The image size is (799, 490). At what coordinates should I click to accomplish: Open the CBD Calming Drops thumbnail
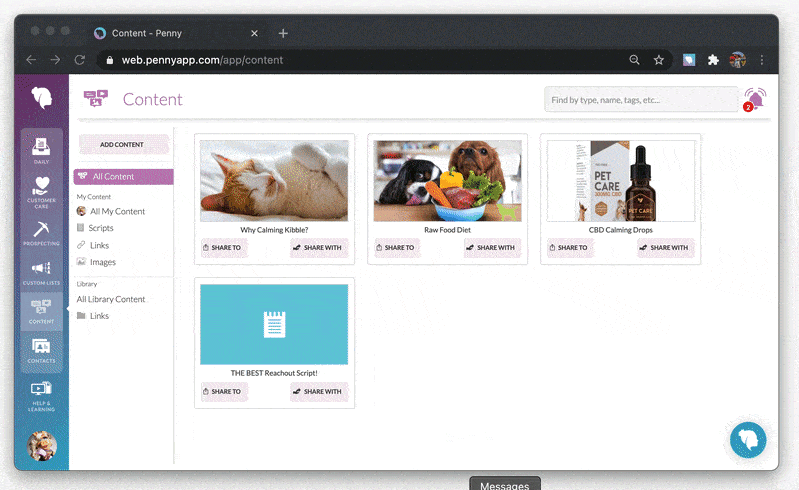tap(621, 181)
